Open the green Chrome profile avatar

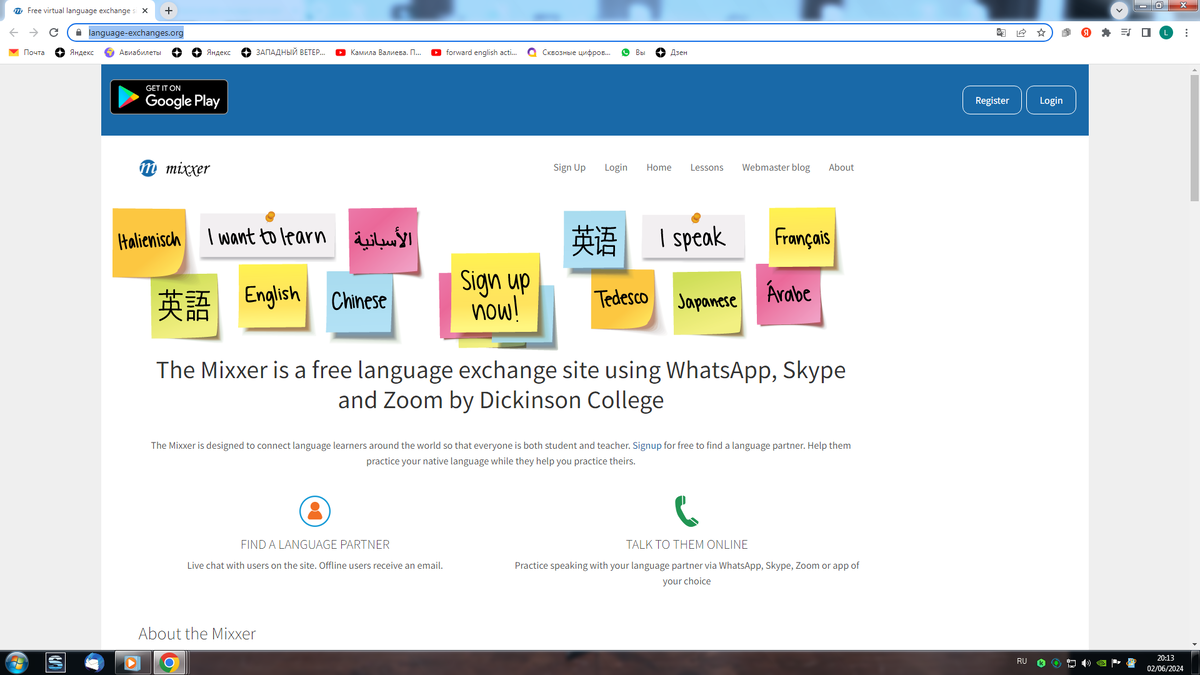tap(1166, 32)
